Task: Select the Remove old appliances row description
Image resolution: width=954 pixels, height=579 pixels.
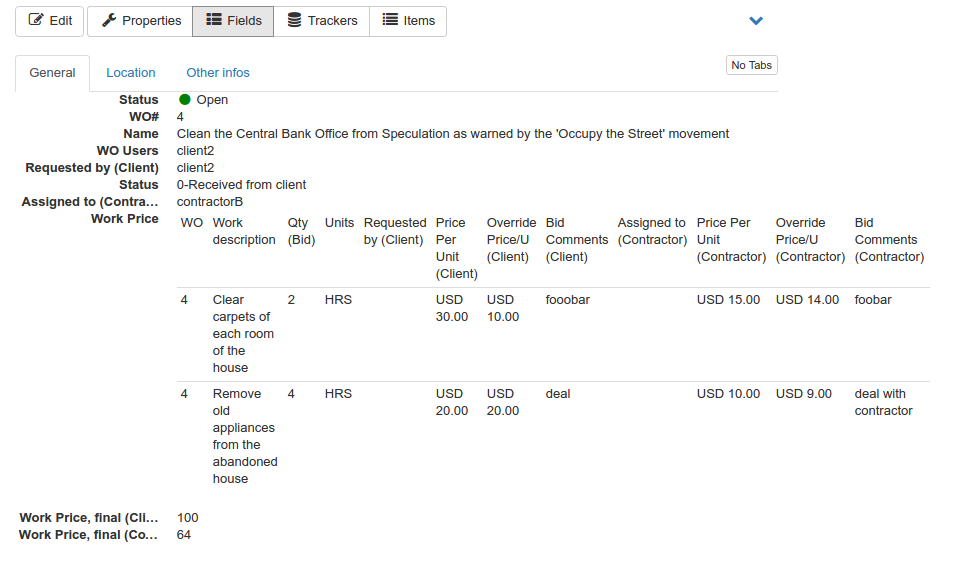Action: 244,436
